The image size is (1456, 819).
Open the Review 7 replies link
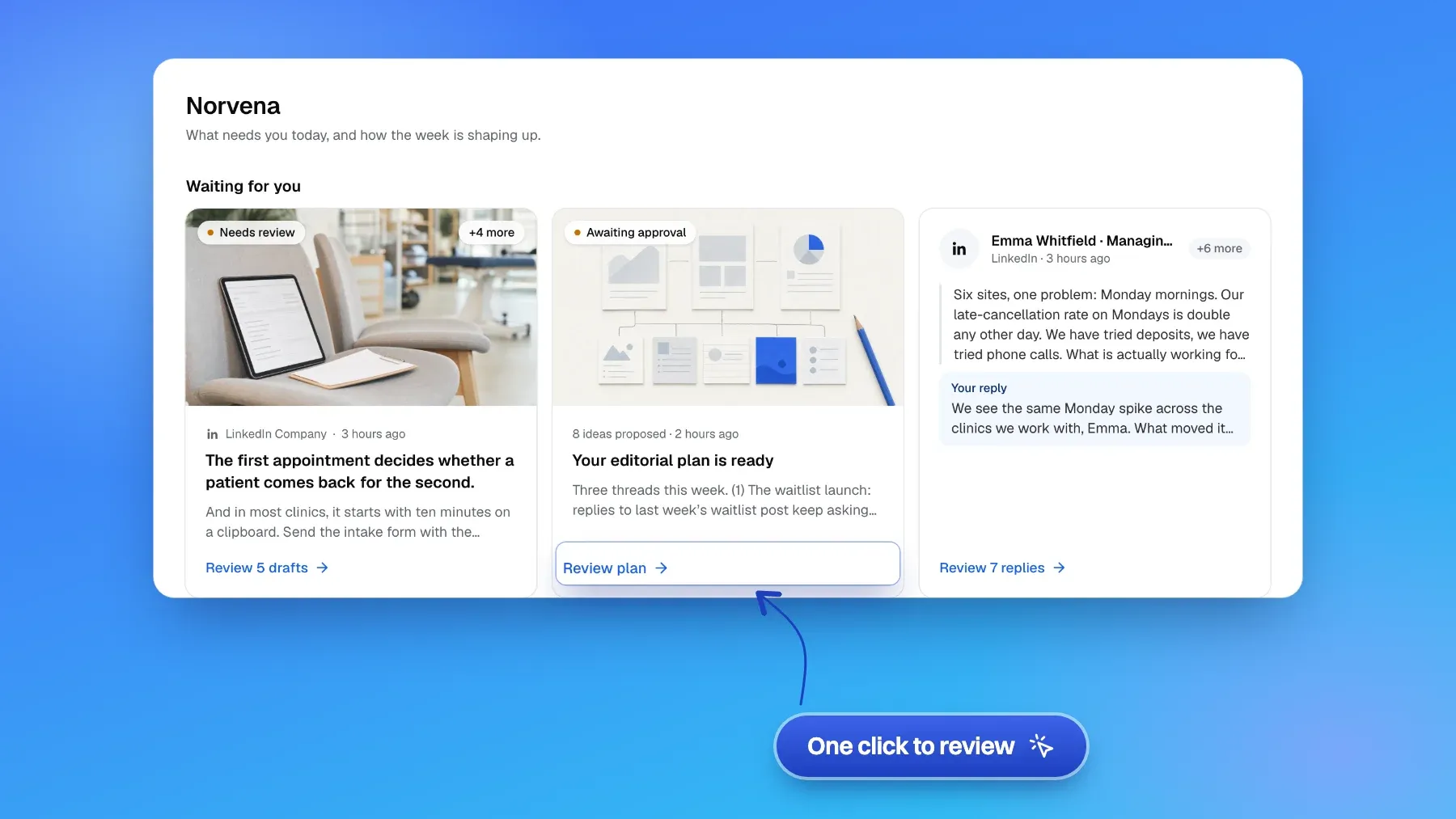pyautogui.click(x=1002, y=568)
